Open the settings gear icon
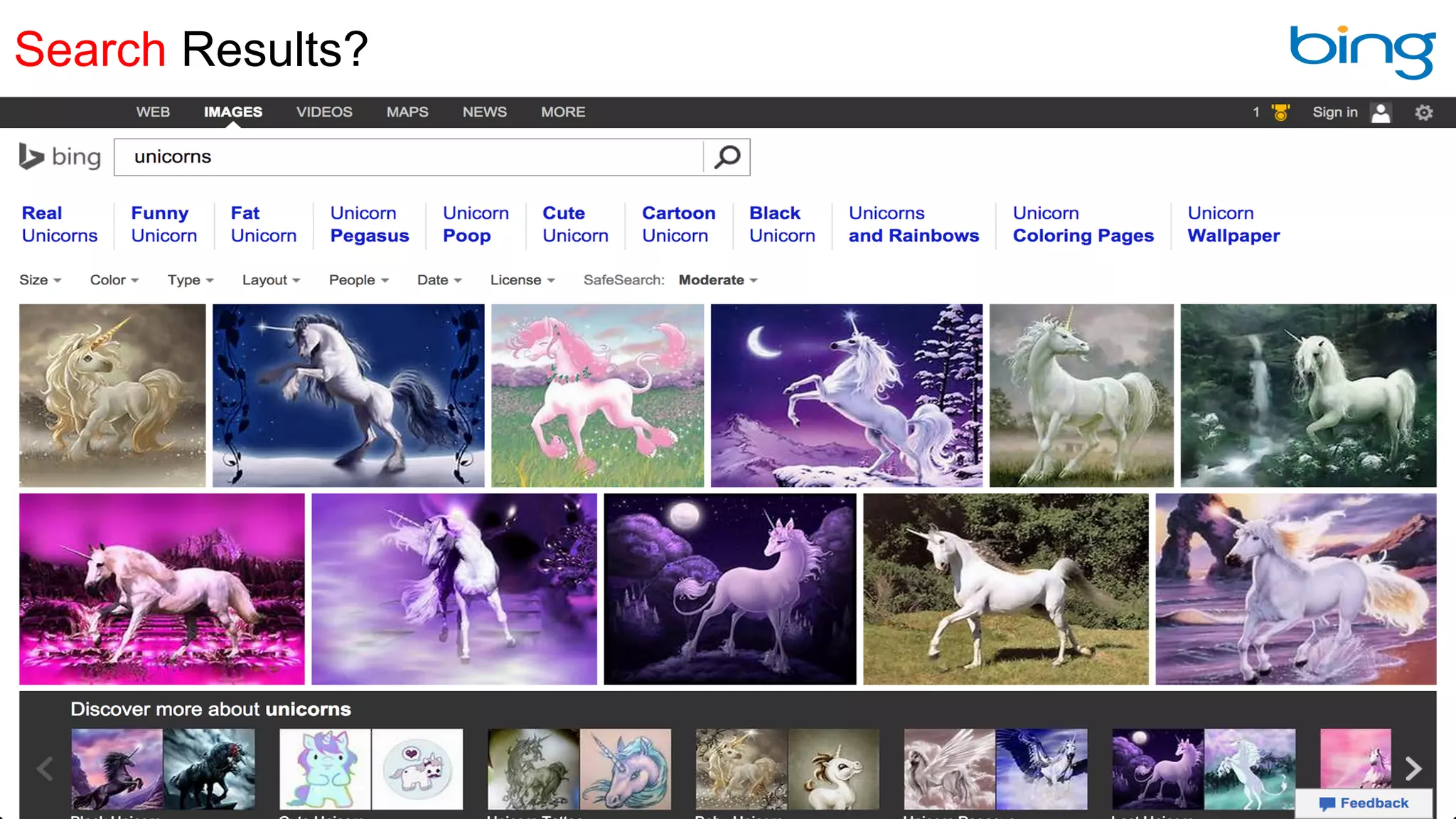This screenshot has height=819, width=1456. point(1423,112)
